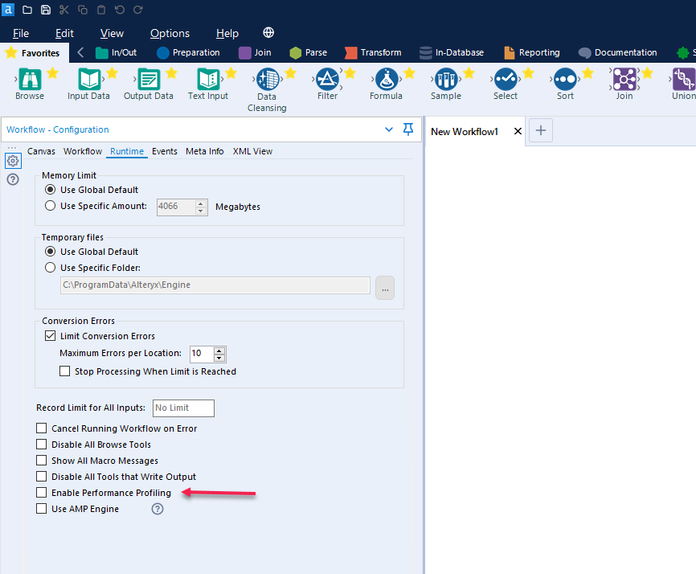Select the Union tool icon
This screenshot has height=574, width=696.
pyautogui.click(x=684, y=80)
